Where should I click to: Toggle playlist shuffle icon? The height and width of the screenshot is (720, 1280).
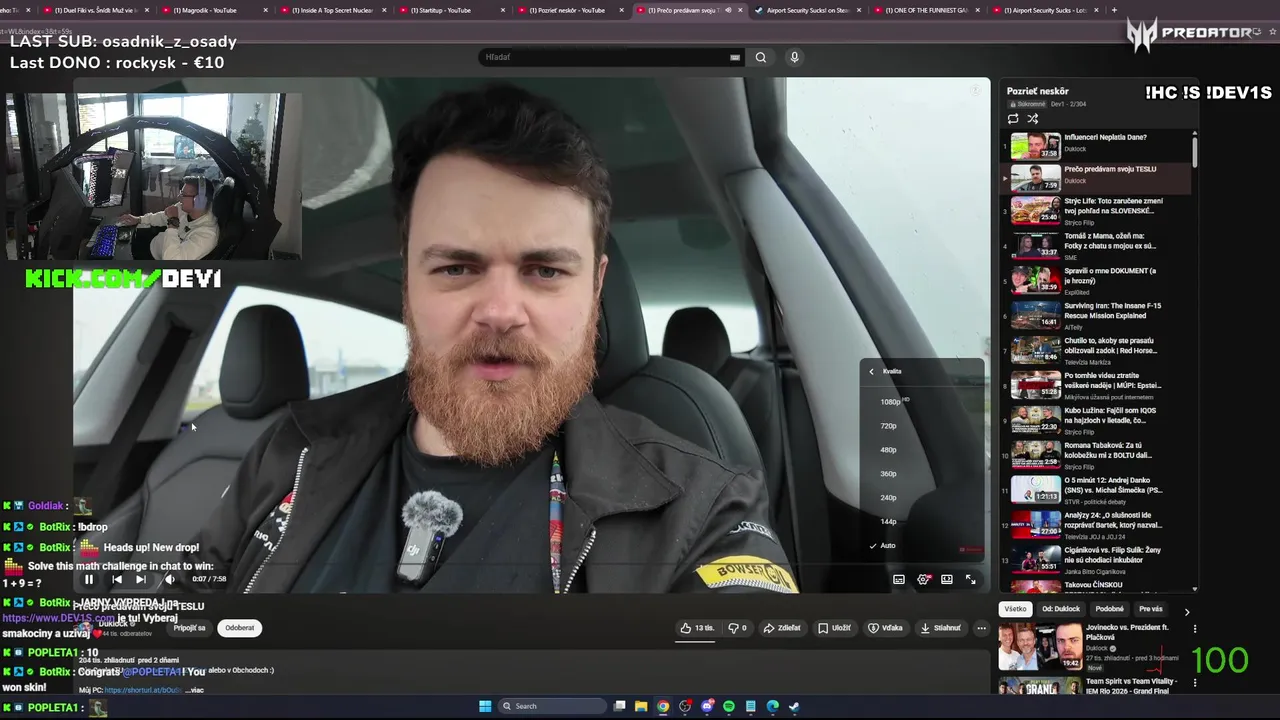pyautogui.click(x=1033, y=118)
